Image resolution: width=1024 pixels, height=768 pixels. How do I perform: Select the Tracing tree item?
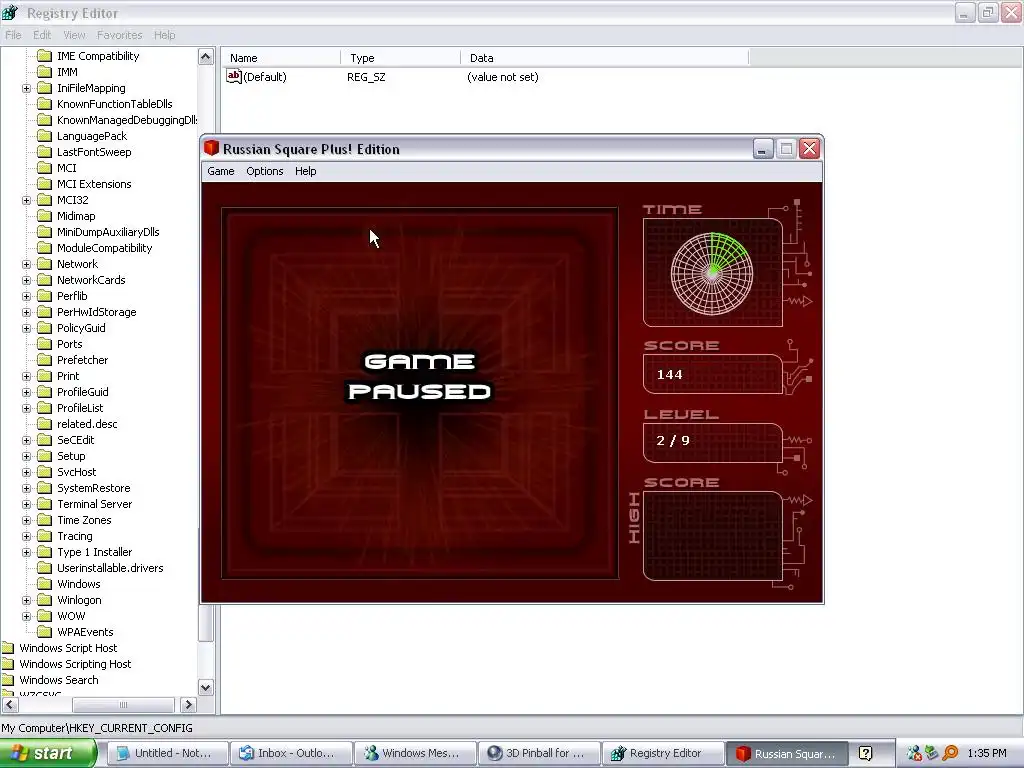[74, 536]
